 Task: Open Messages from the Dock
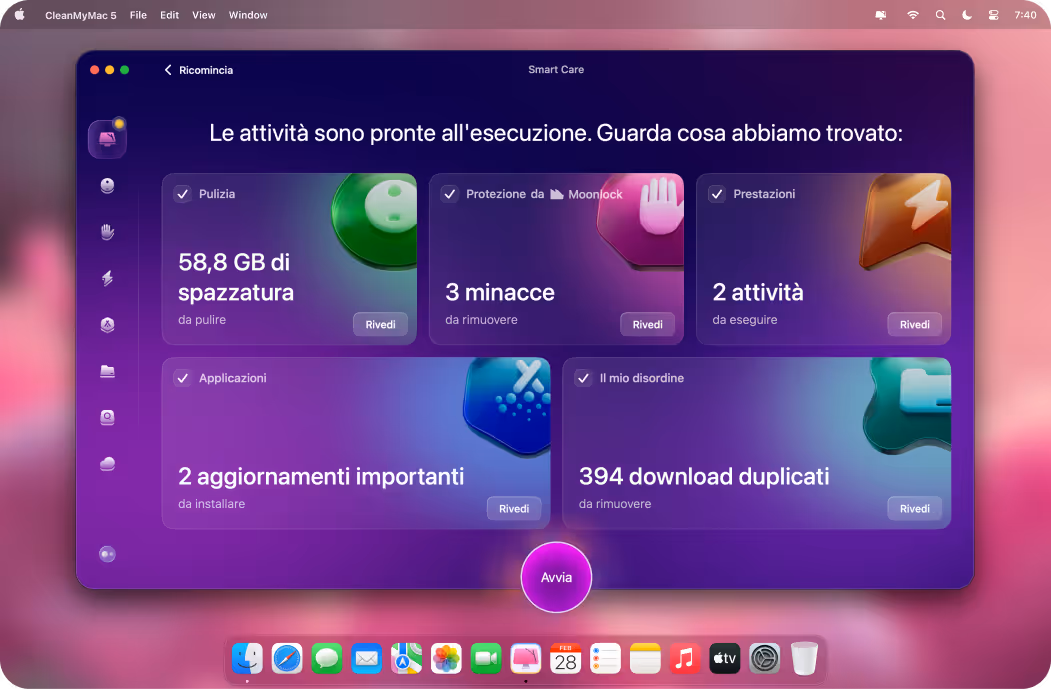coord(326,659)
